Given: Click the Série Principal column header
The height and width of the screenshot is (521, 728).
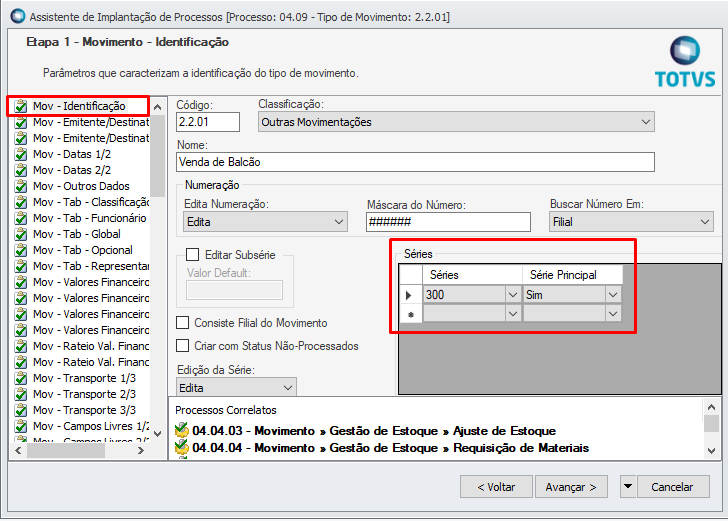Looking at the screenshot, I should click(572, 275).
